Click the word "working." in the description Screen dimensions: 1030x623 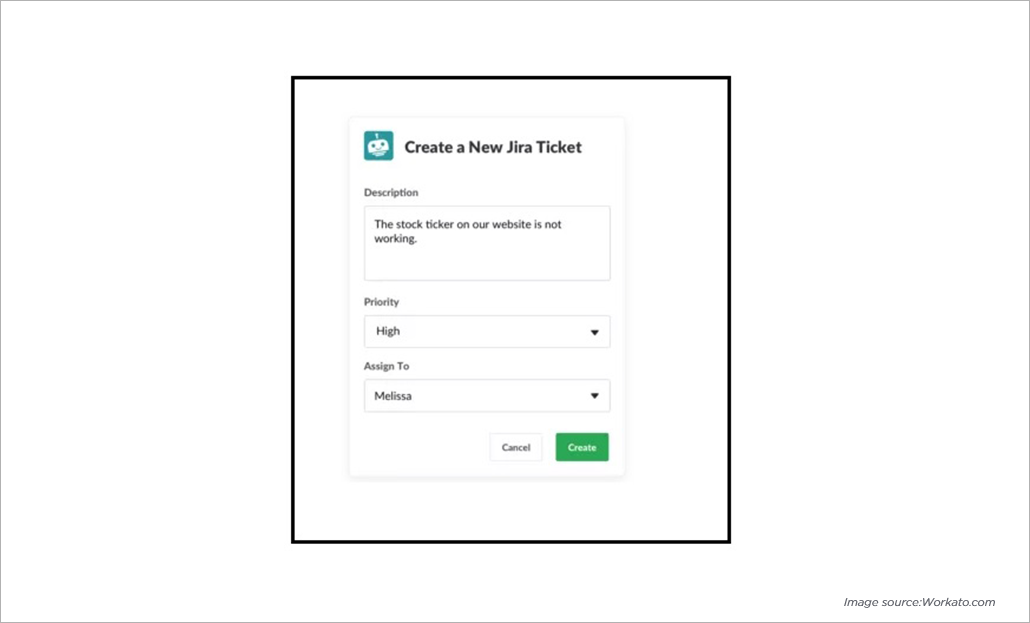coord(395,239)
